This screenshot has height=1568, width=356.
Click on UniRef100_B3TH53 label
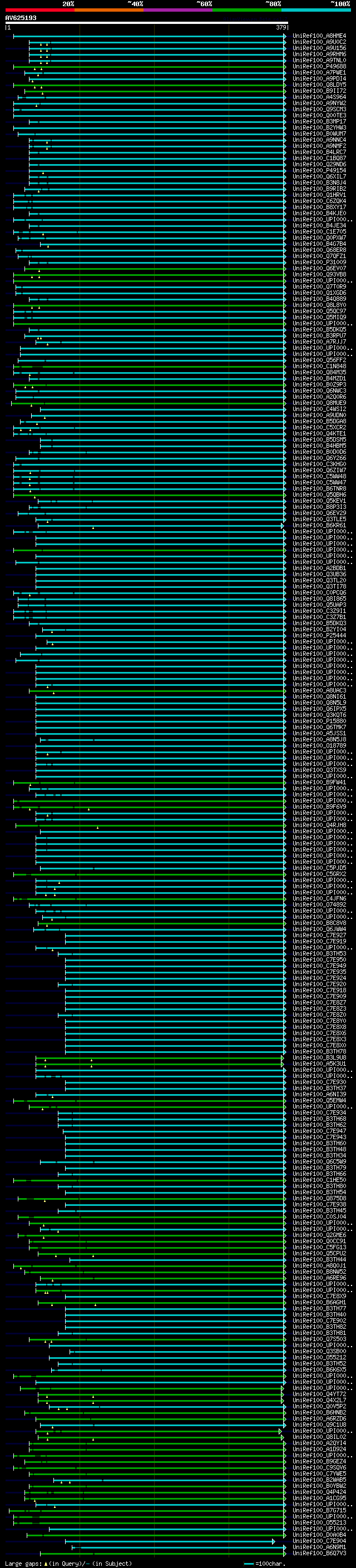tap(319, 954)
